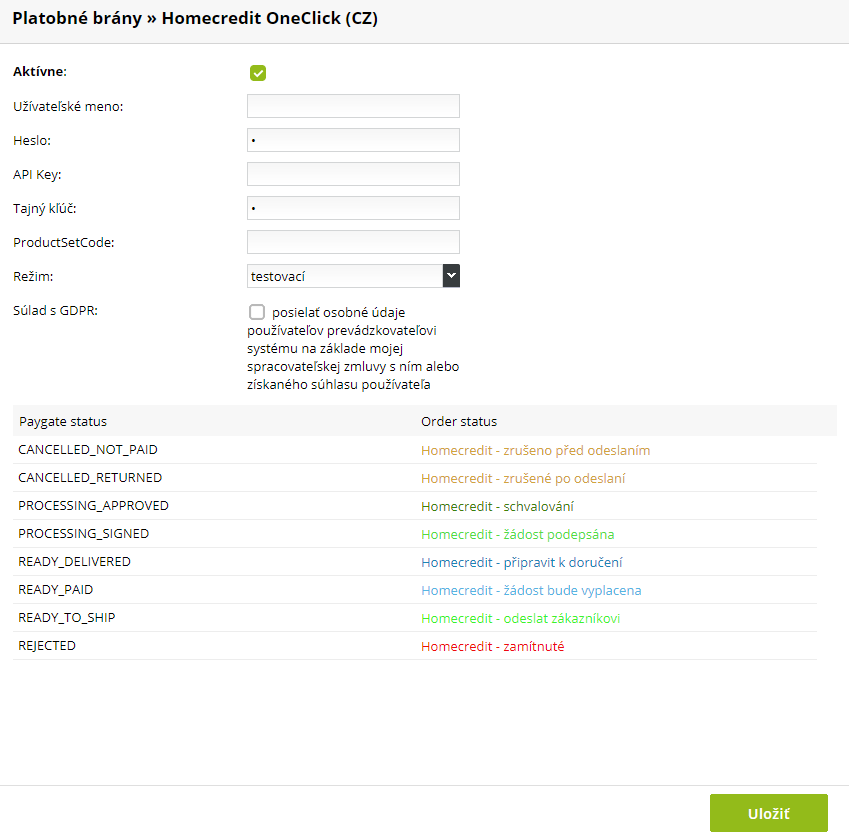849x836 pixels.
Task: Focus the API Key input field
Action: (x=353, y=174)
